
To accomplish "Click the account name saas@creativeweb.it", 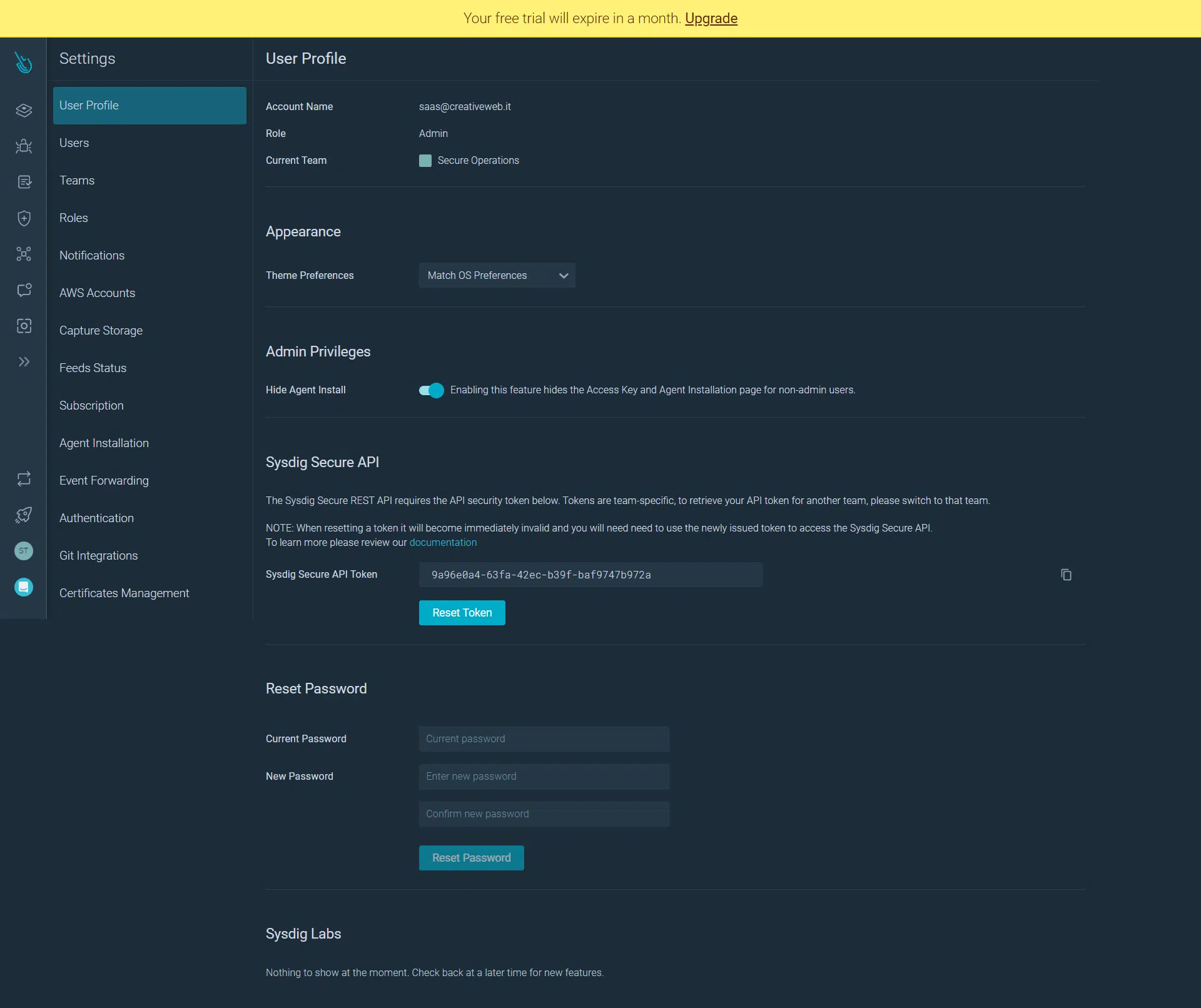I will coord(465,107).
